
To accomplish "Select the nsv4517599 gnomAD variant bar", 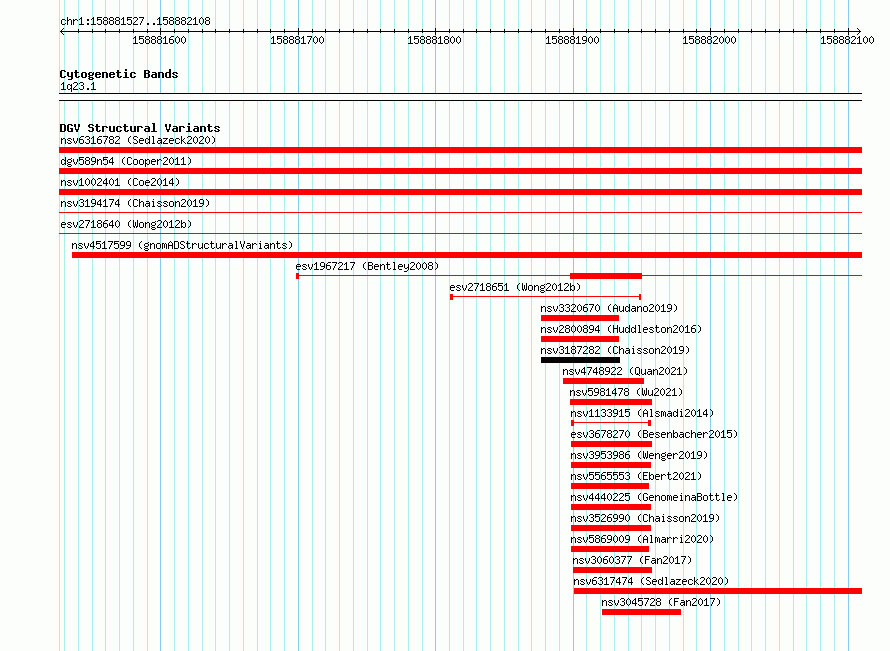I will (x=467, y=255).
